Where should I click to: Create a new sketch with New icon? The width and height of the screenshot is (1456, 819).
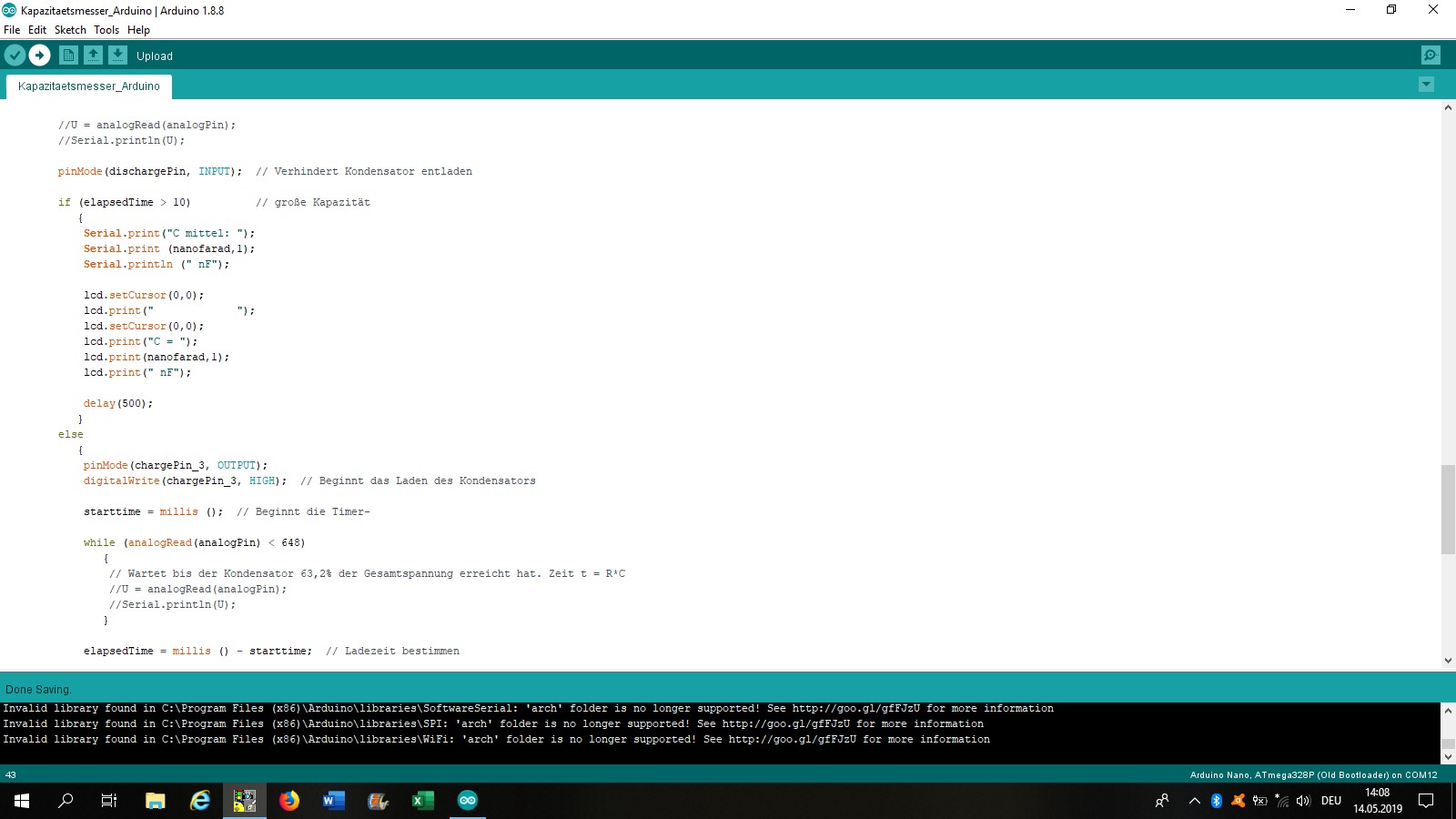pyautogui.click(x=68, y=56)
